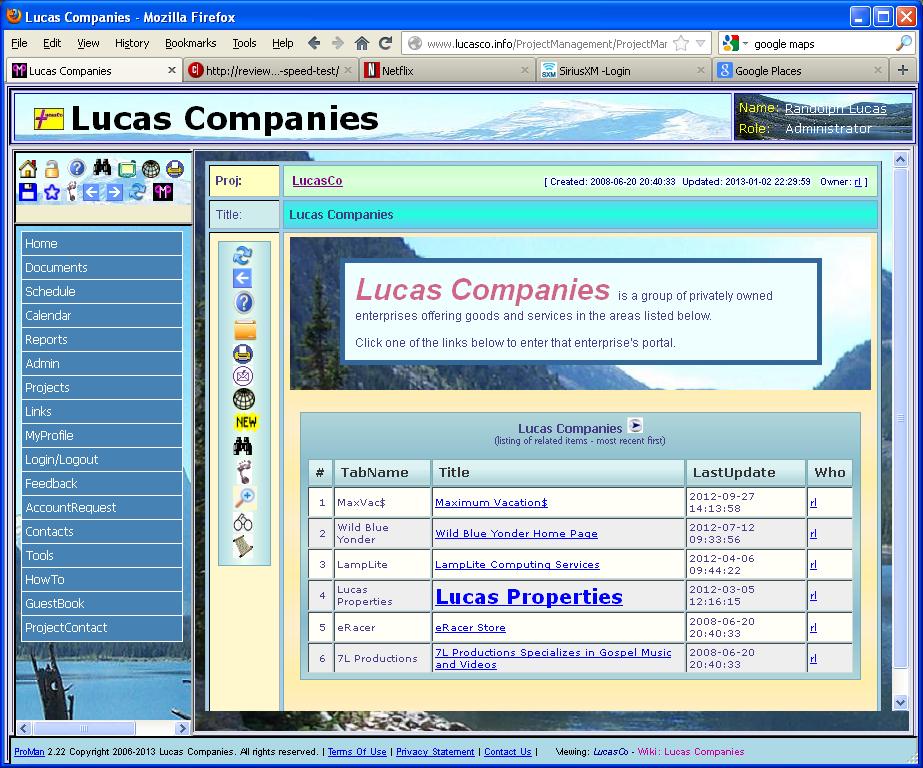Click the magnifying glass zoom icon
The image size is (923, 768).
(x=244, y=498)
